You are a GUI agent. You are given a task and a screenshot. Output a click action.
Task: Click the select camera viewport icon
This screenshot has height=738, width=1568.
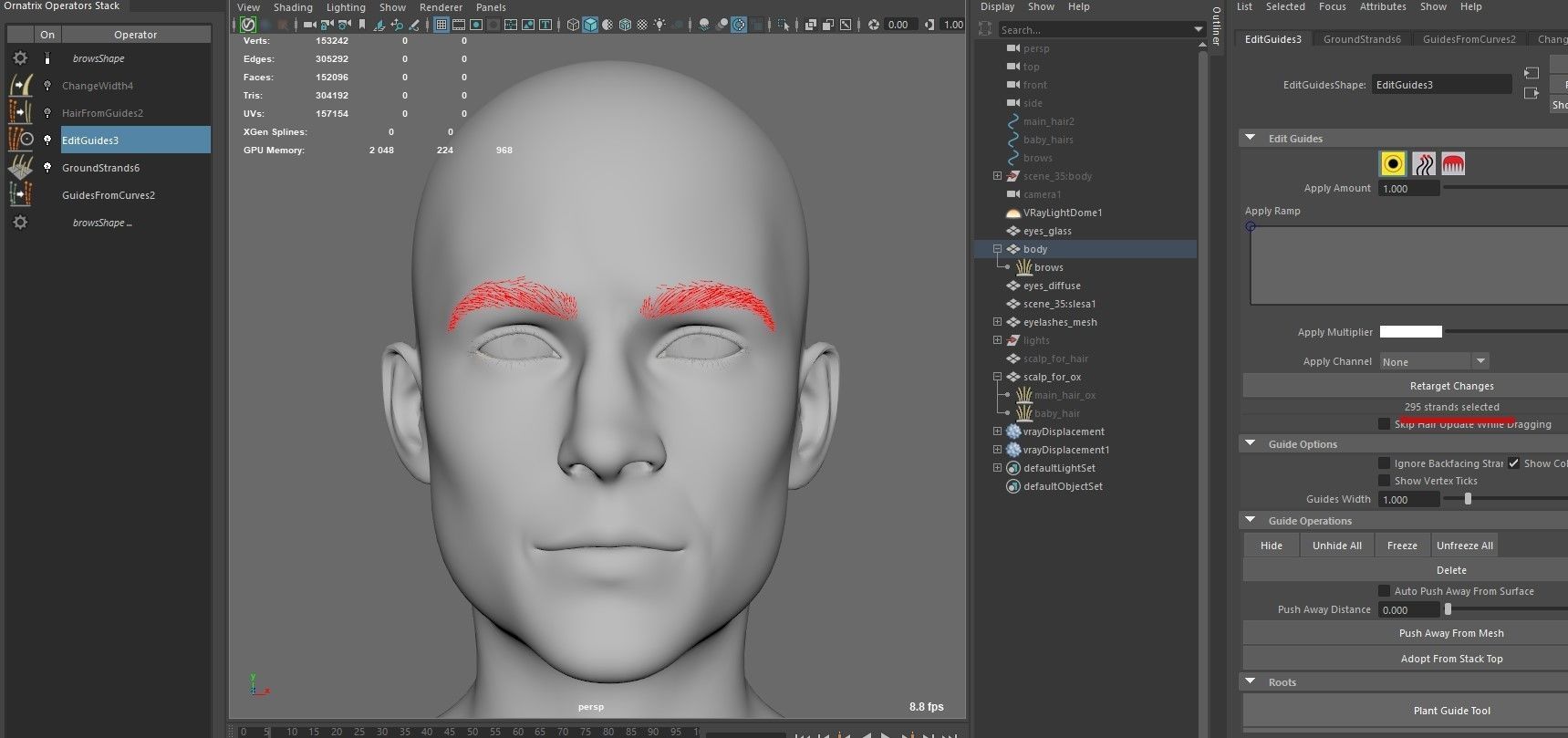(309, 25)
